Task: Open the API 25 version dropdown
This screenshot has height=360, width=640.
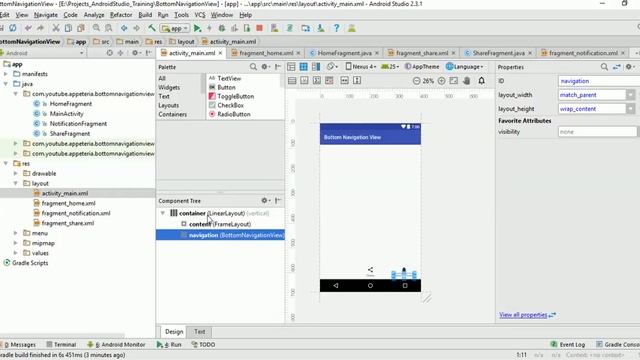Action: click(390, 67)
